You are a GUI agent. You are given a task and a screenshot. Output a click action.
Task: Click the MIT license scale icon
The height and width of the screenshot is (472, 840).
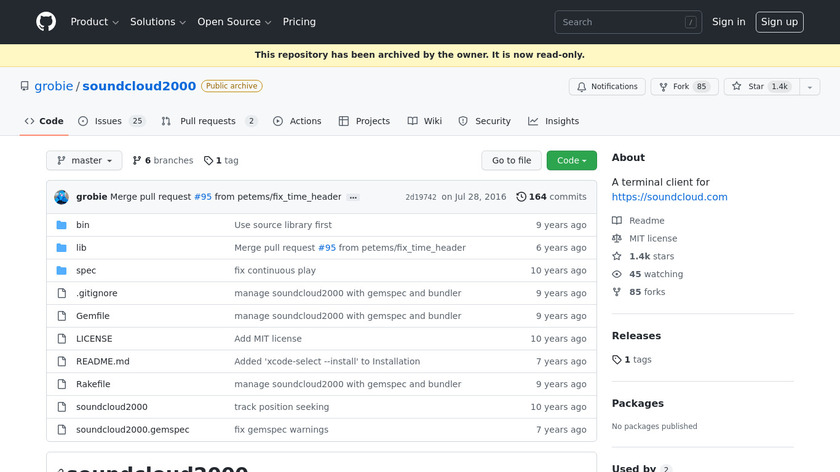(x=617, y=238)
